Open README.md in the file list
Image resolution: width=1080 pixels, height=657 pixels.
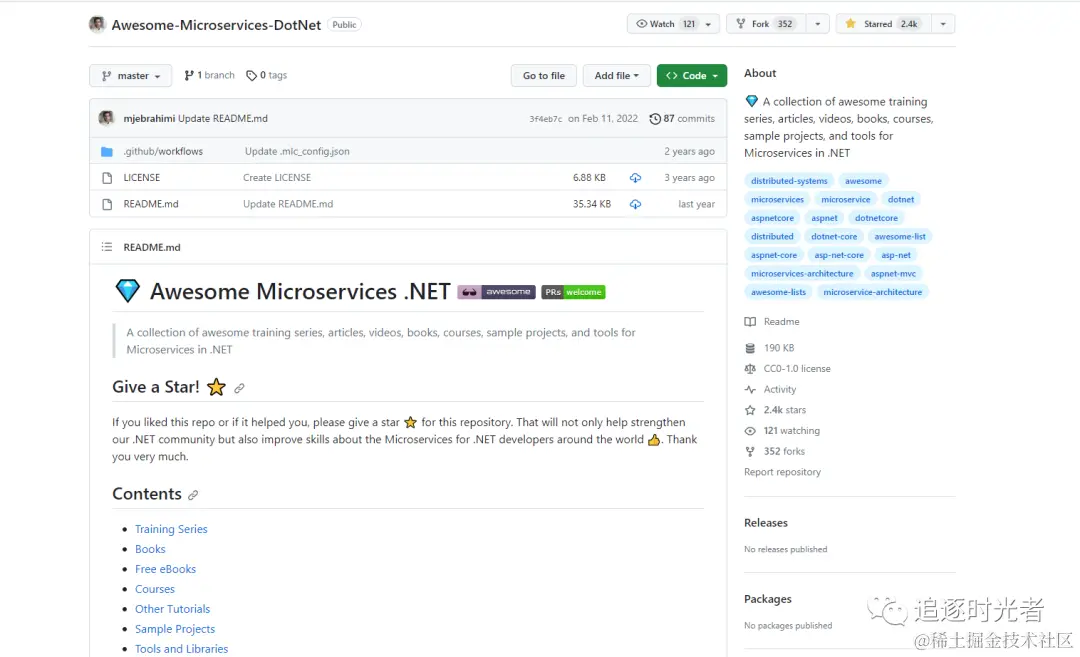[x=151, y=204]
